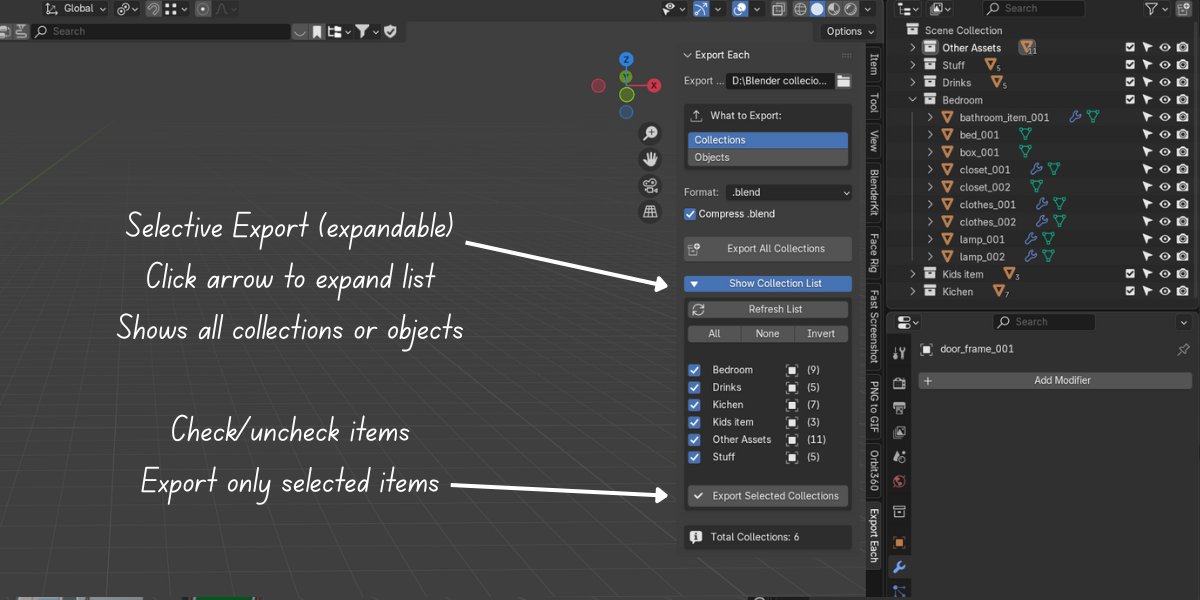Click the camera view icon in viewport sidebar

(x=650, y=184)
